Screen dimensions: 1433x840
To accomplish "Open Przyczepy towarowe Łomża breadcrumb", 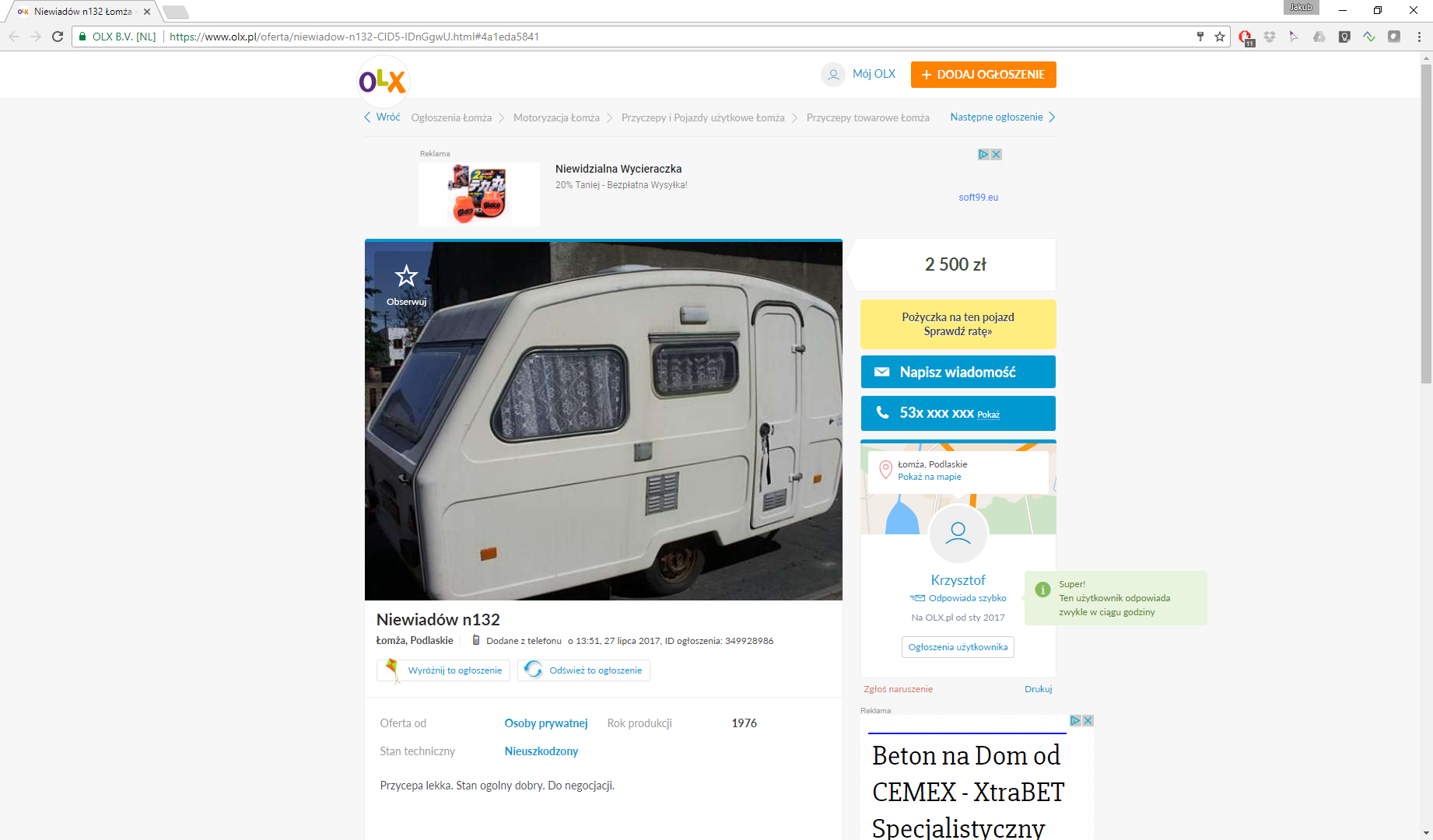I will (867, 118).
